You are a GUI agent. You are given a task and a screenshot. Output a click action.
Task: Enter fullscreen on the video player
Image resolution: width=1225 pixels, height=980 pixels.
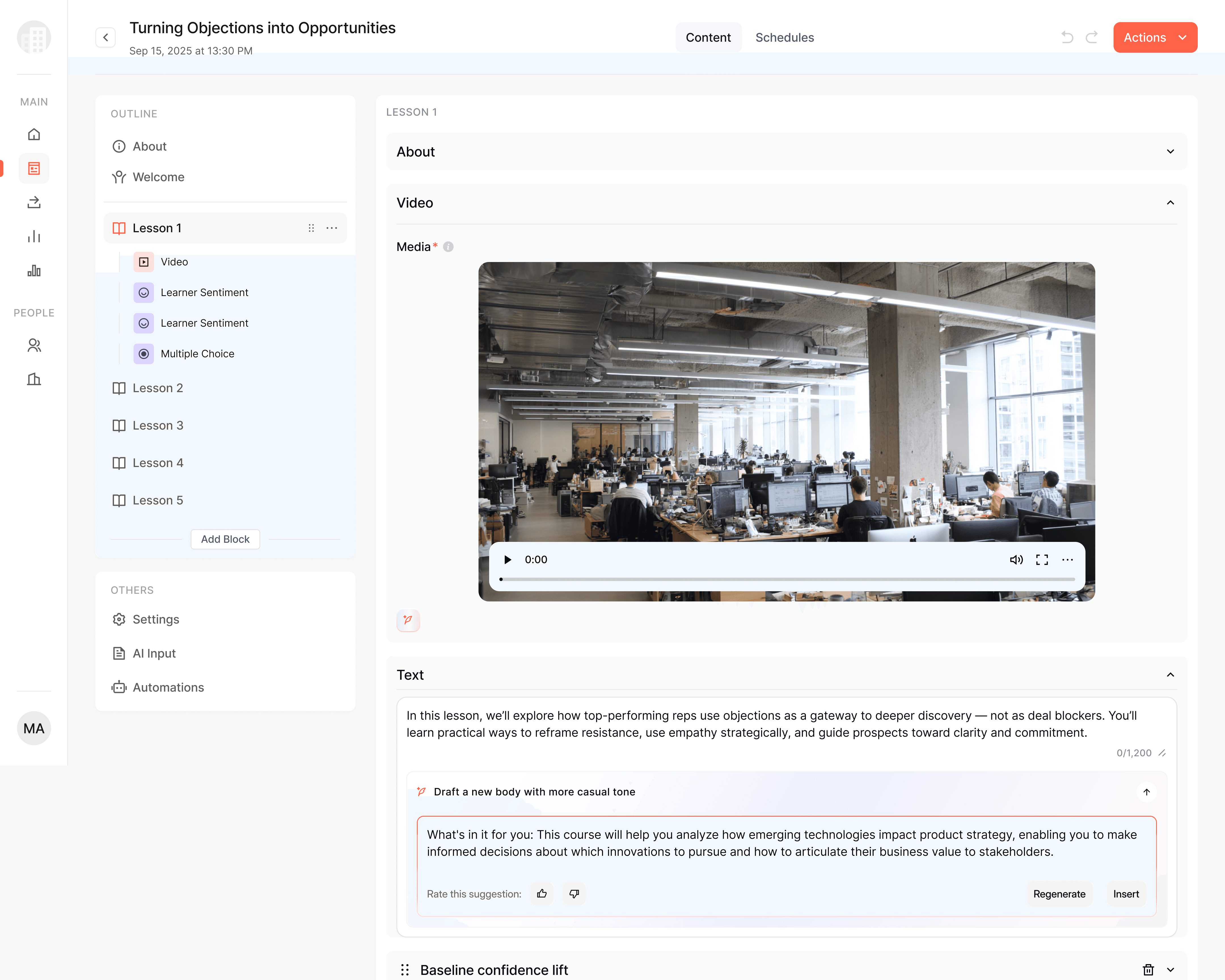1042,559
